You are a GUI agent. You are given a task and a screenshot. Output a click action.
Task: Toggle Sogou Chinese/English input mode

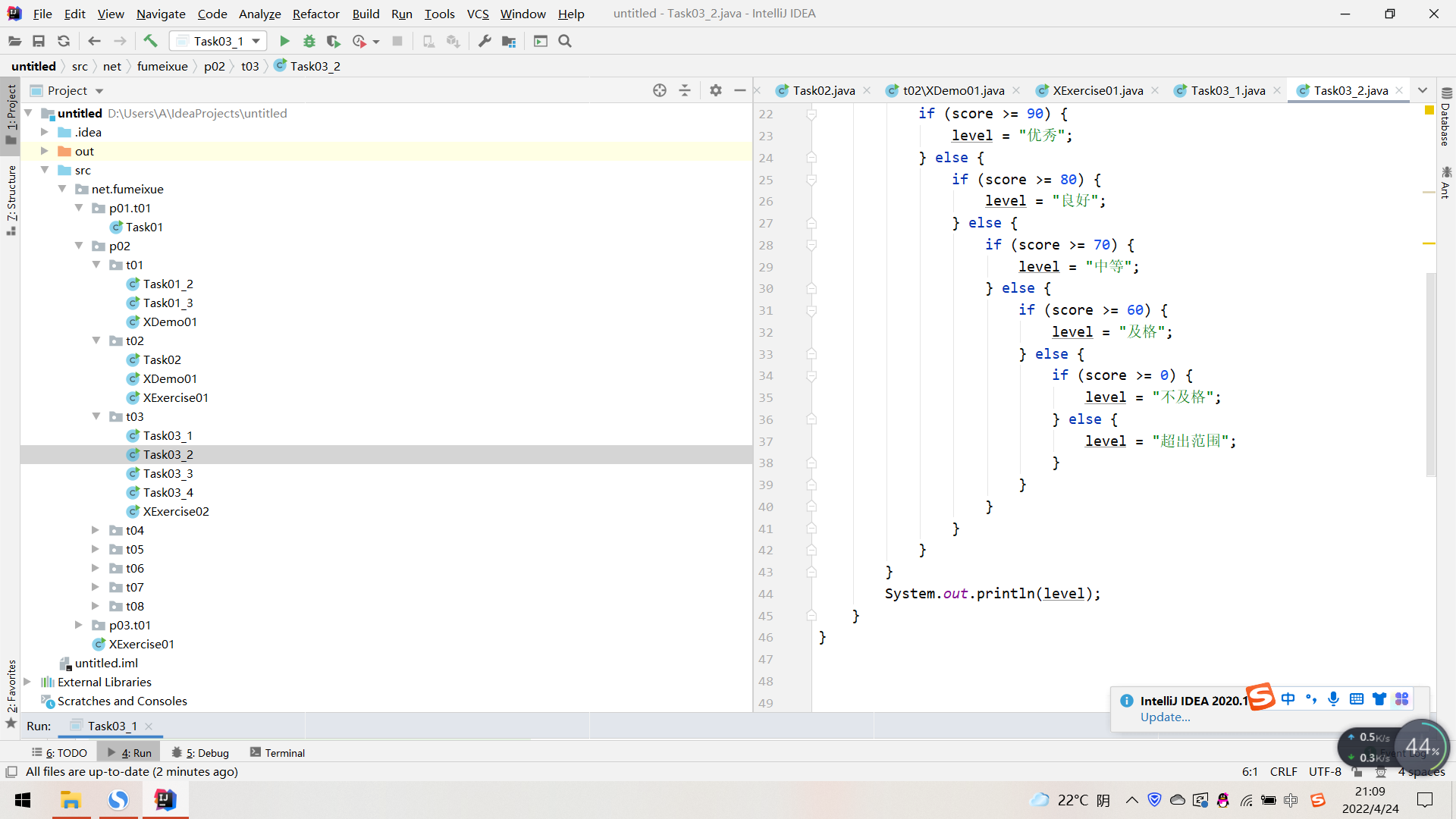(1288, 698)
